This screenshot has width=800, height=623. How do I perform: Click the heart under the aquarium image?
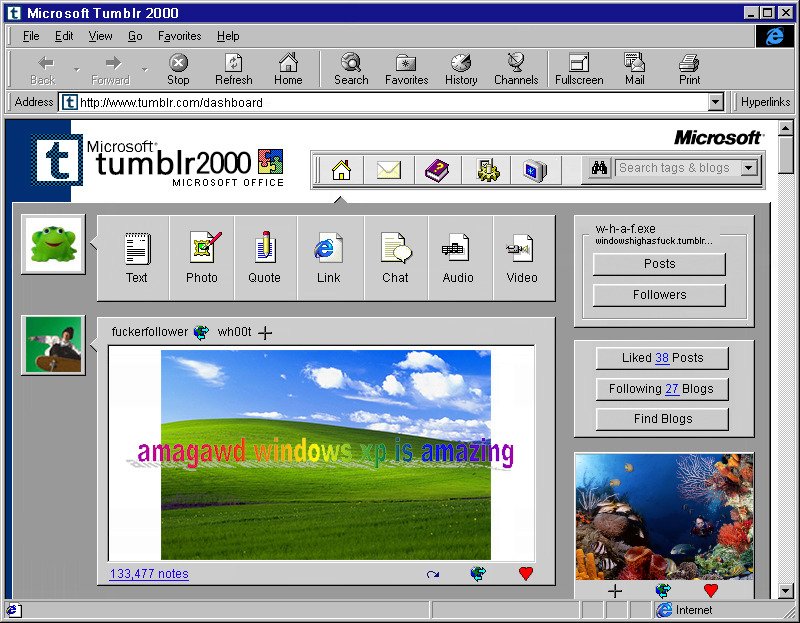[x=711, y=591]
